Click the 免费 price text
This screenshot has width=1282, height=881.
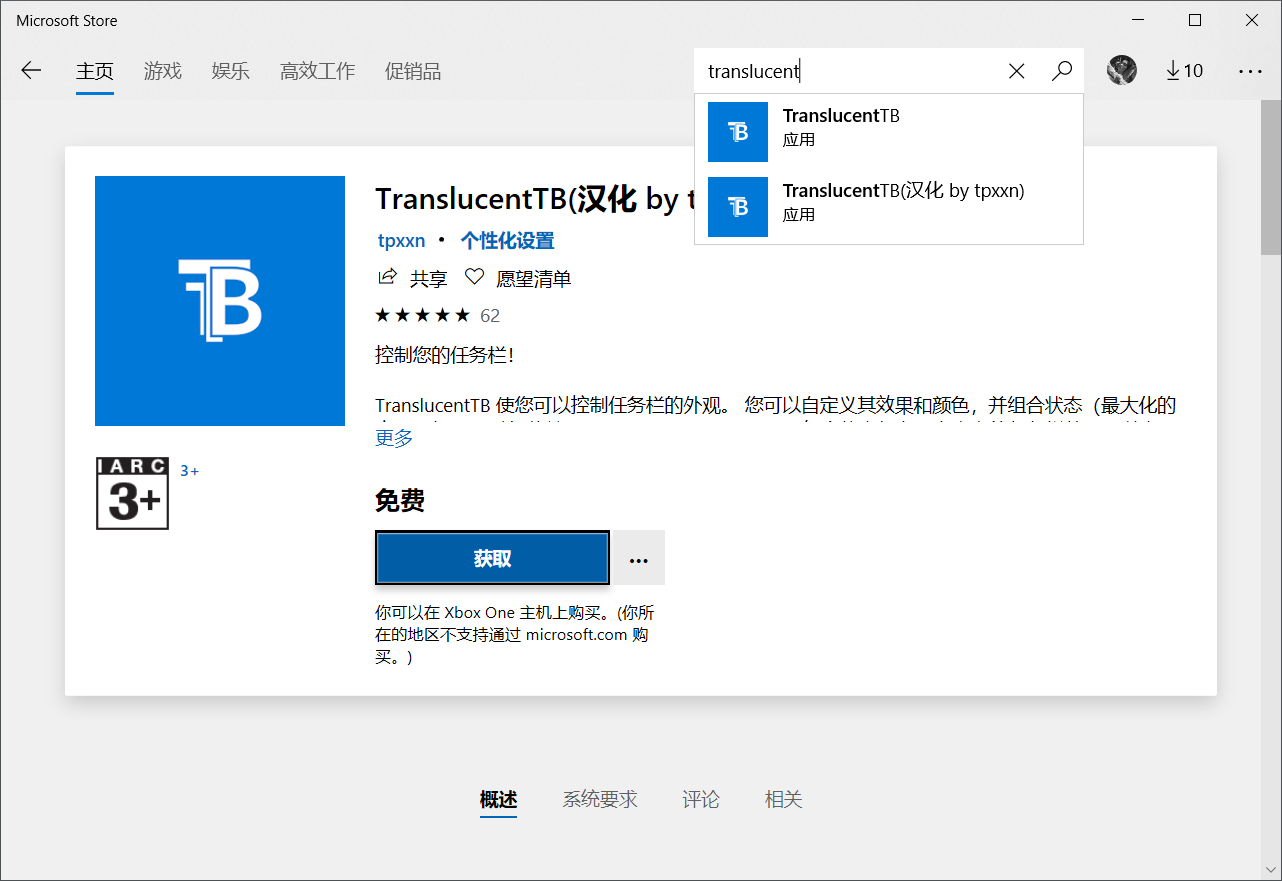pyautogui.click(x=400, y=500)
